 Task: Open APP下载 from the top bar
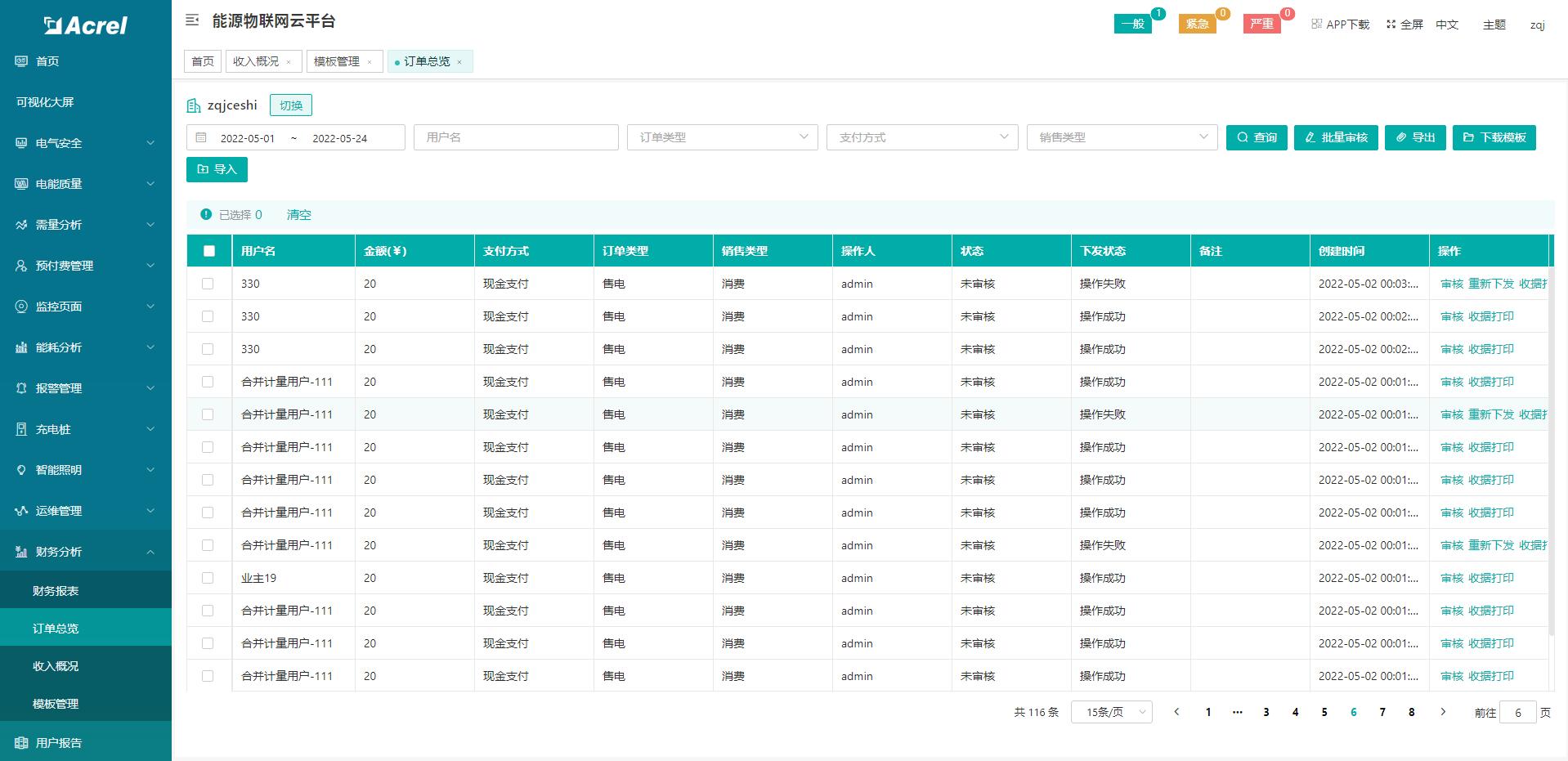pos(1341,24)
